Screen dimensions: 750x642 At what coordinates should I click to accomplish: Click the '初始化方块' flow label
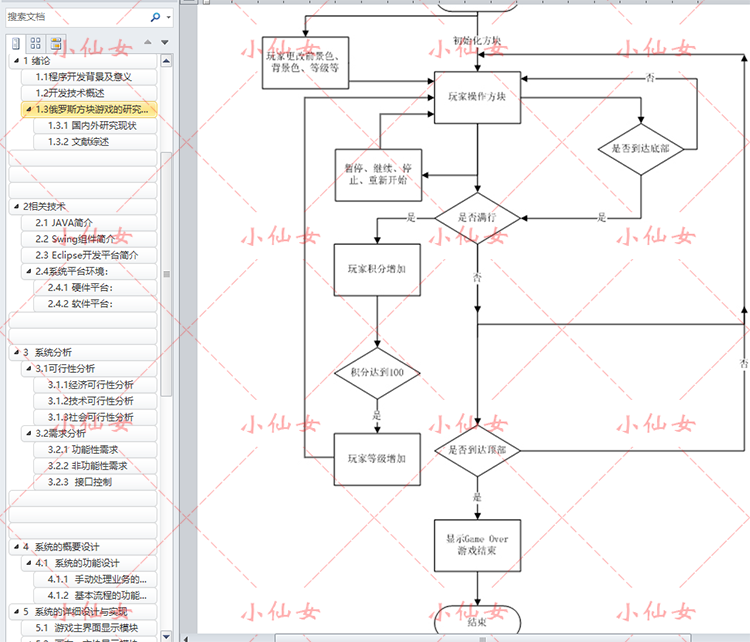(x=477, y=41)
